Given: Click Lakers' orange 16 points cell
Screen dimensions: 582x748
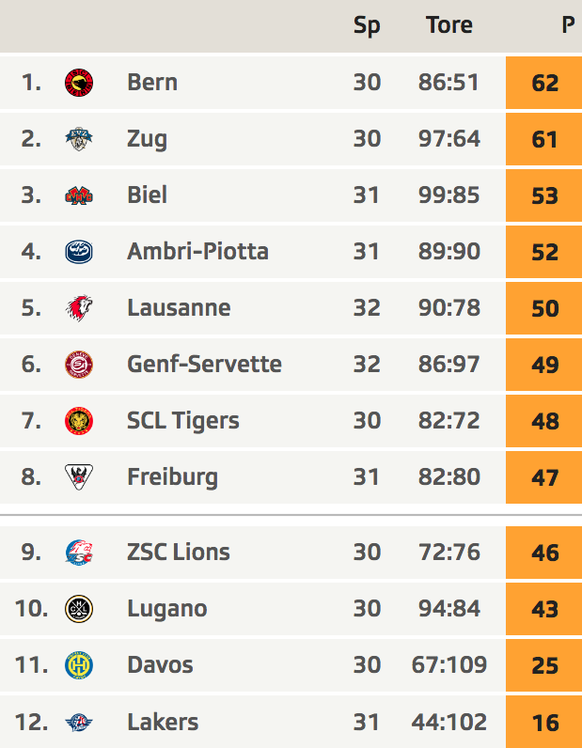Looking at the screenshot, I should click(x=544, y=722).
